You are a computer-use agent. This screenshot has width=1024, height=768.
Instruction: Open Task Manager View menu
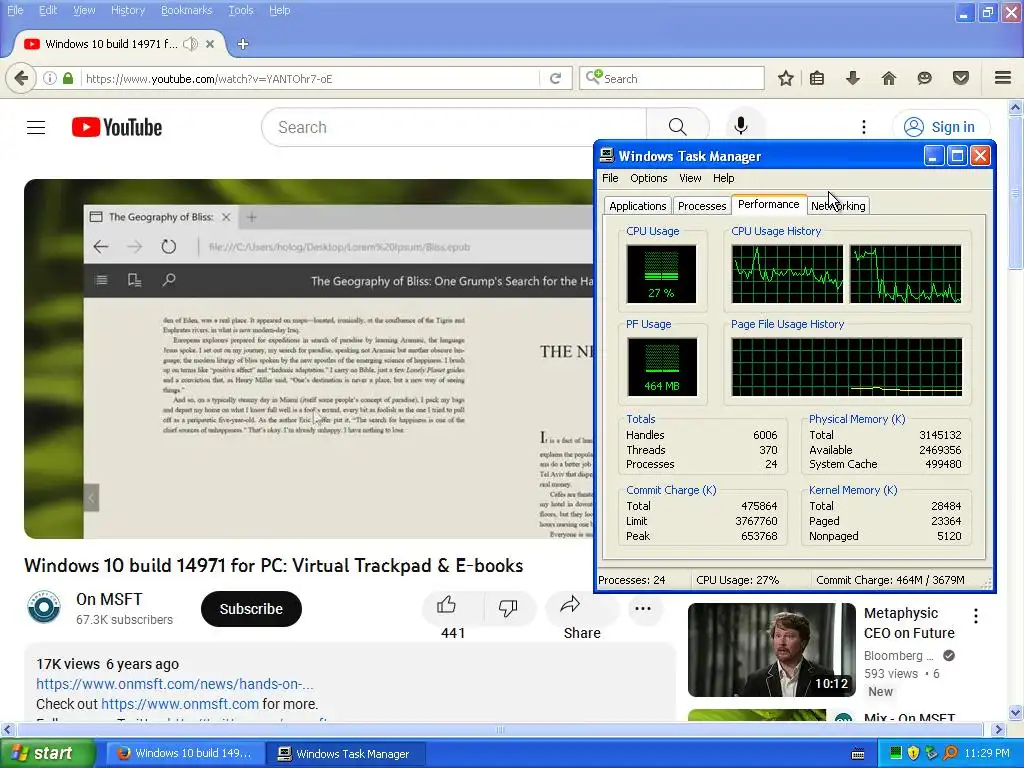click(690, 178)
